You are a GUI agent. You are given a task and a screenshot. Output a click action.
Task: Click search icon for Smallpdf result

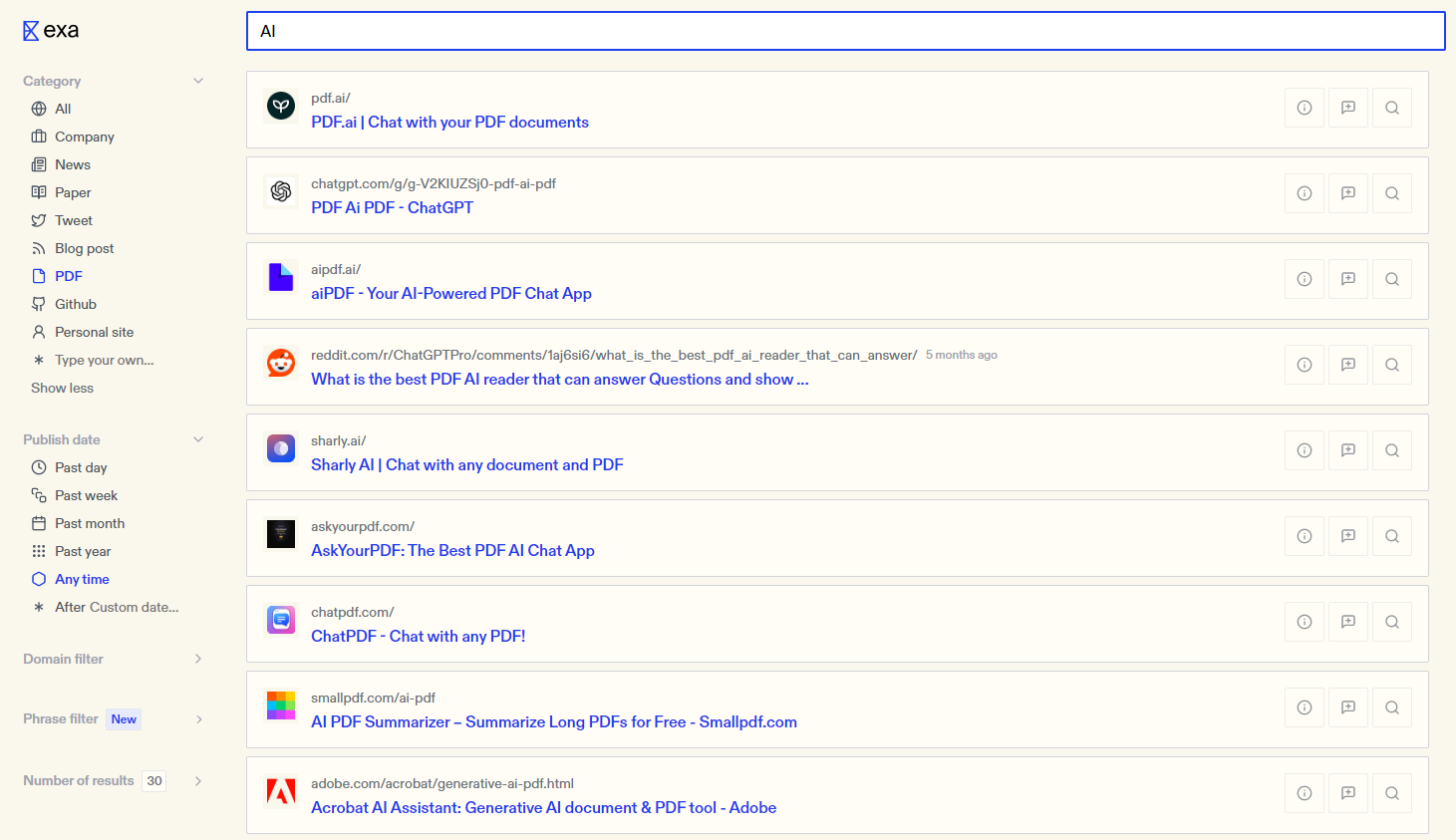point(1392,707)
